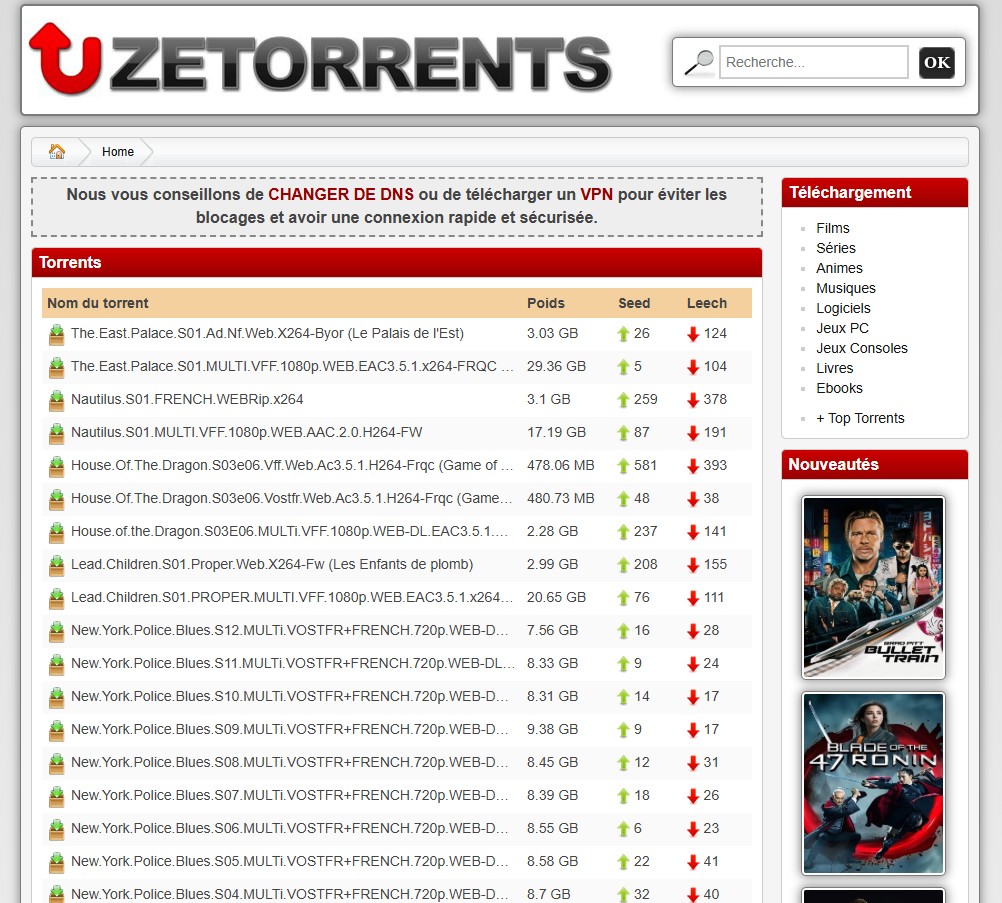The width and height of the screenshot is (1002, 903).
Task: Open the Jeux Consoles category
Action: 861,348
